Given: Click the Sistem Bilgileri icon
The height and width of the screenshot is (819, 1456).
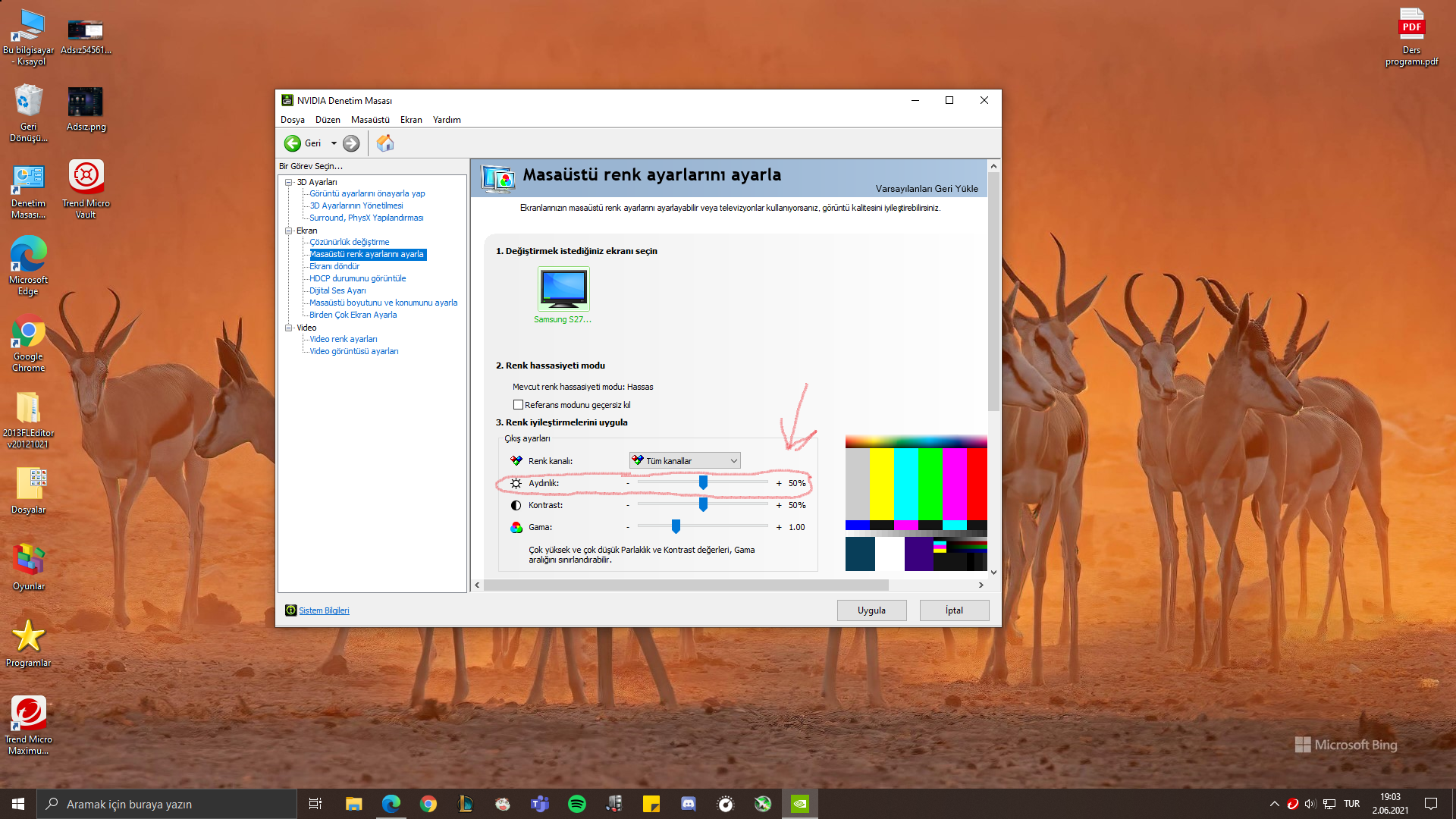Looking at the screenshot, I should click(290, 610).
